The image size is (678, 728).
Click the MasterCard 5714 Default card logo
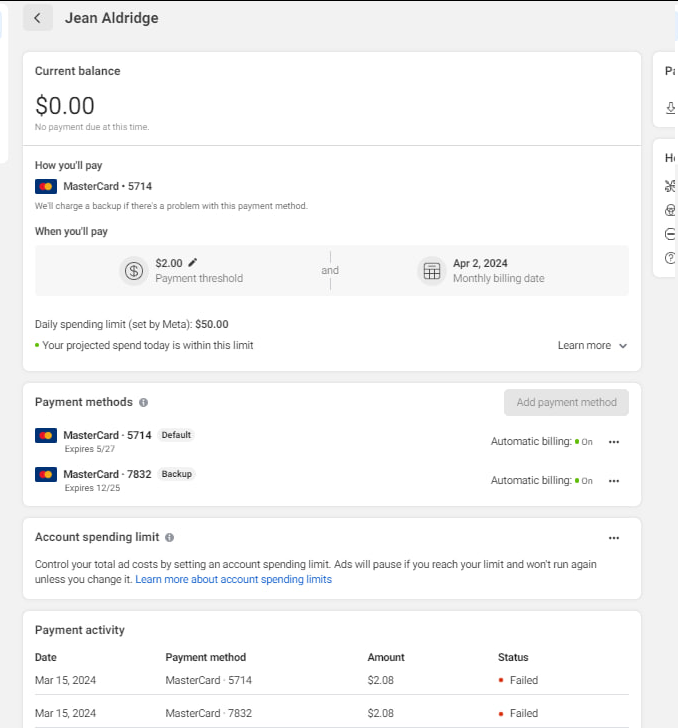coord(46,436)
